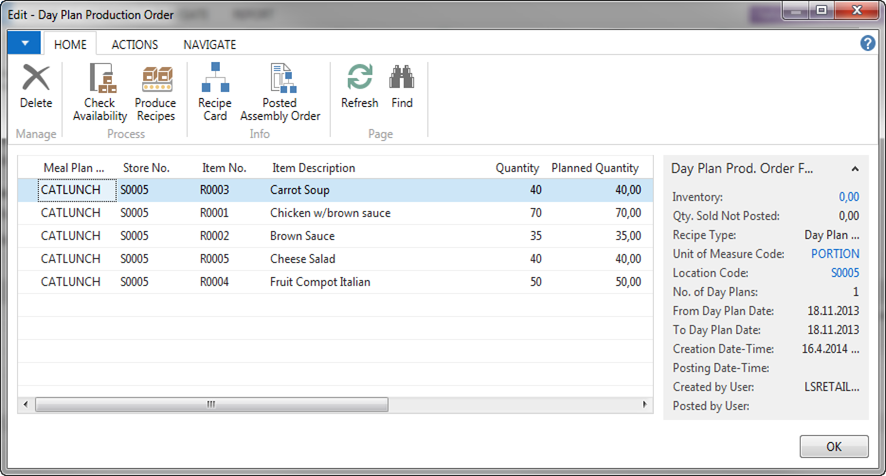Open the Posted Assembly Order

[x=280, y=92]
